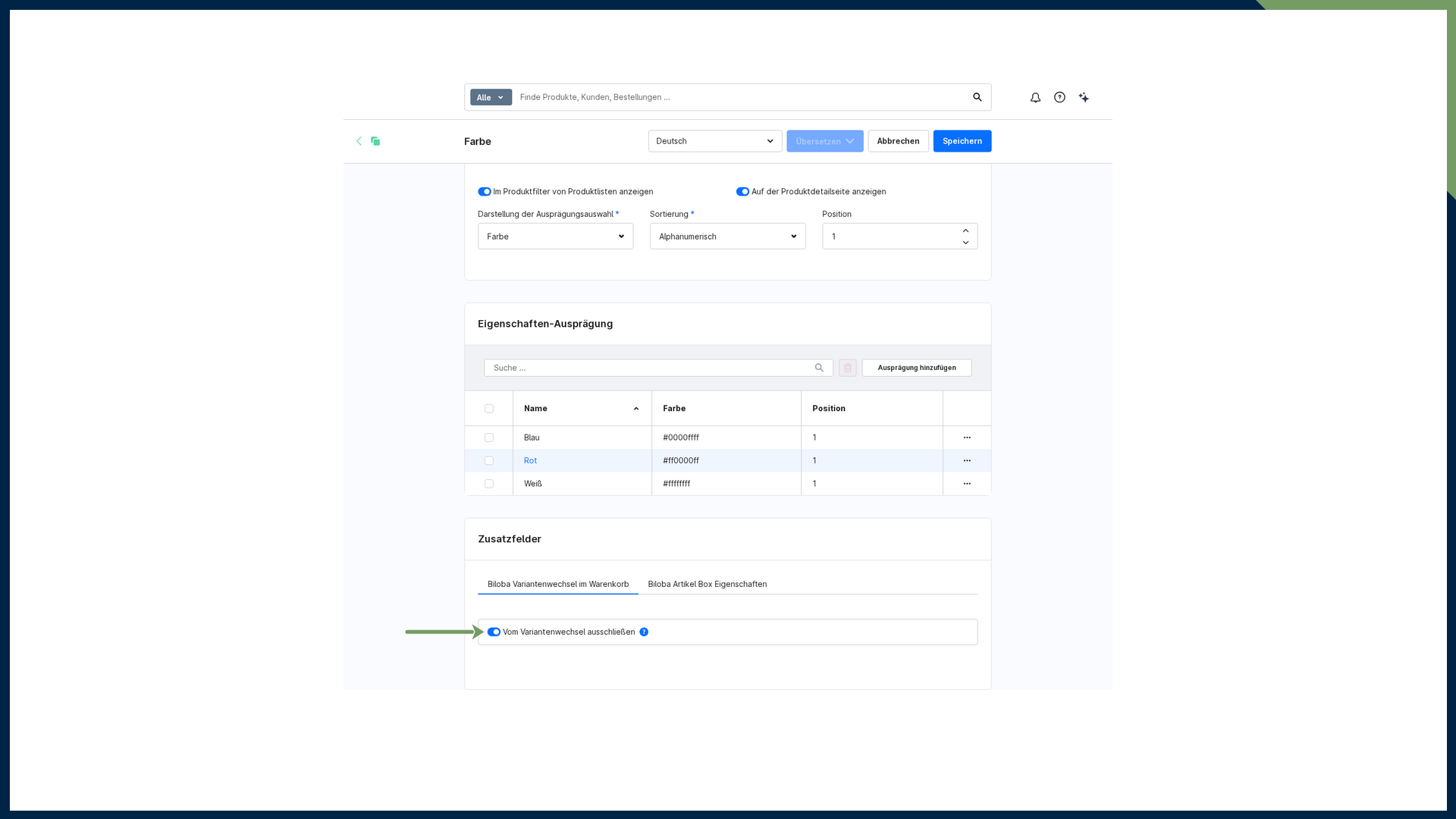Check the select-all checkbox in table header
Viewport: 1456px width, 819px height.
click(489, 409)
